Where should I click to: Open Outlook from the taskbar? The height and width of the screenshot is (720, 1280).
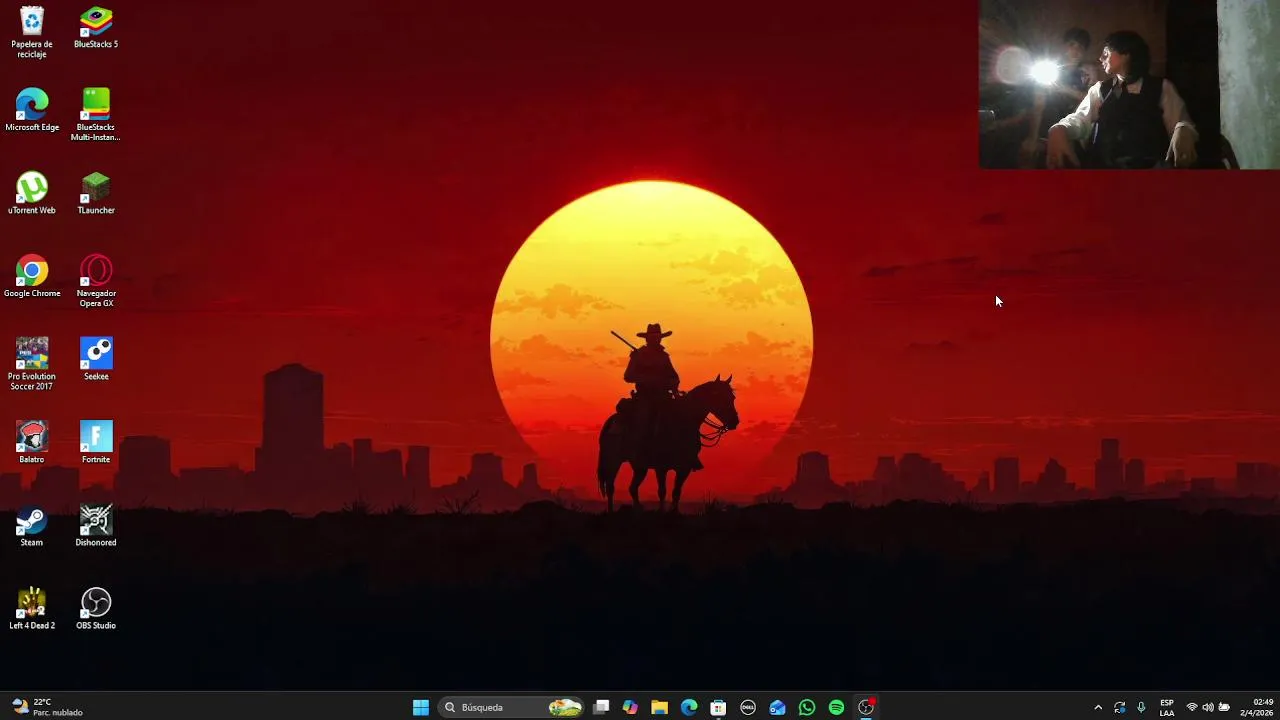(777, 707)
